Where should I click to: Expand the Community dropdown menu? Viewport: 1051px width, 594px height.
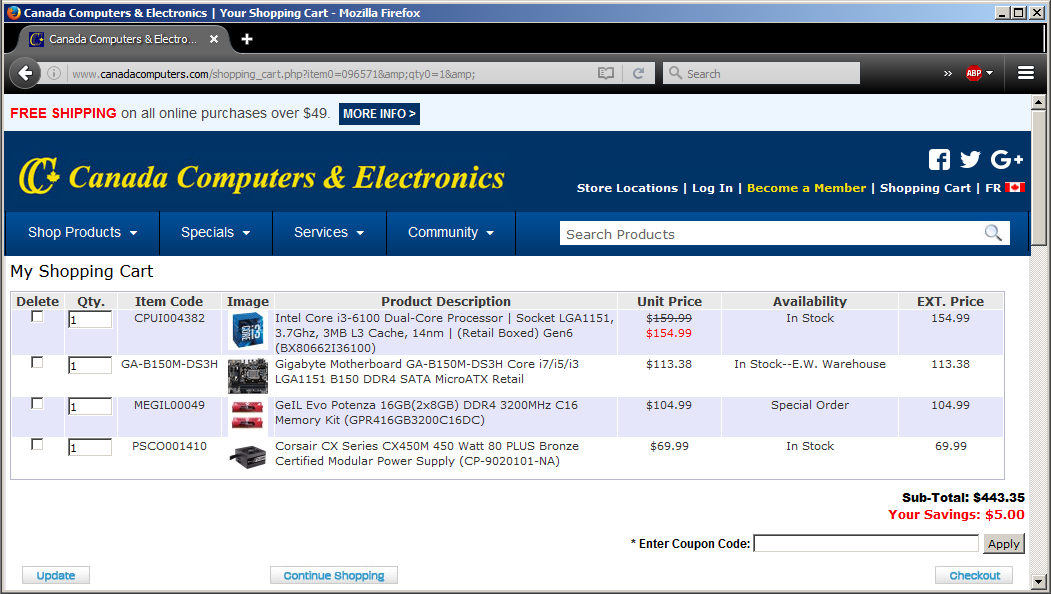pos(450,233)
